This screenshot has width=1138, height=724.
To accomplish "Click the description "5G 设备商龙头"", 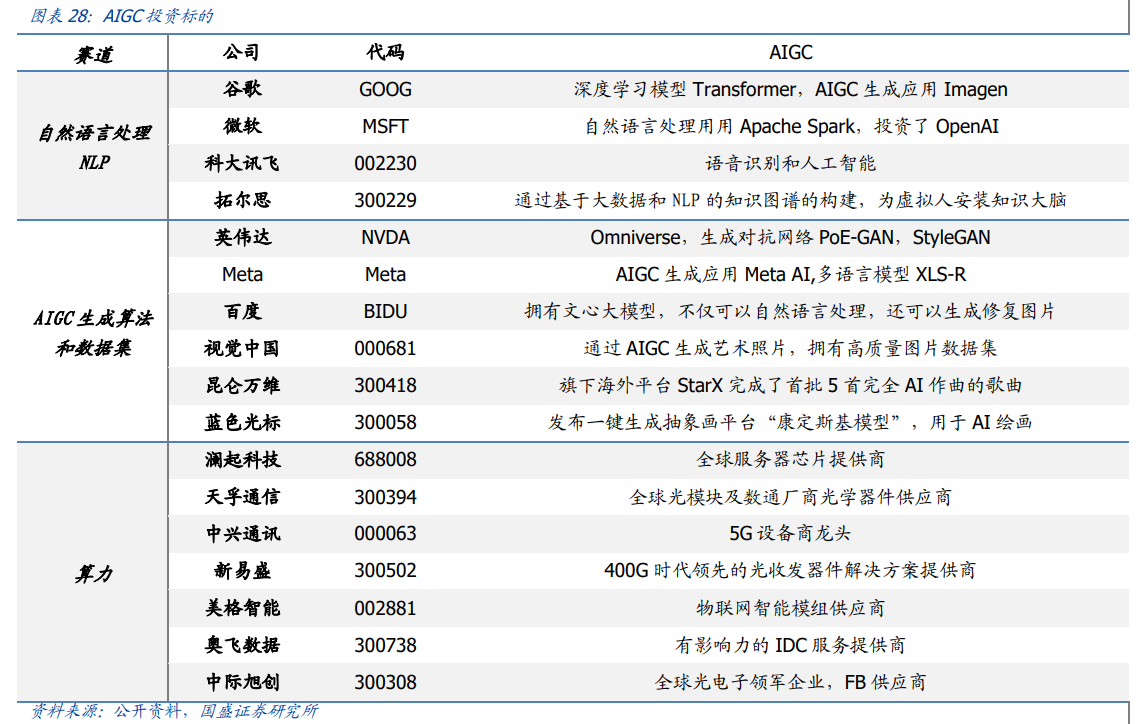I will point(792,533).
